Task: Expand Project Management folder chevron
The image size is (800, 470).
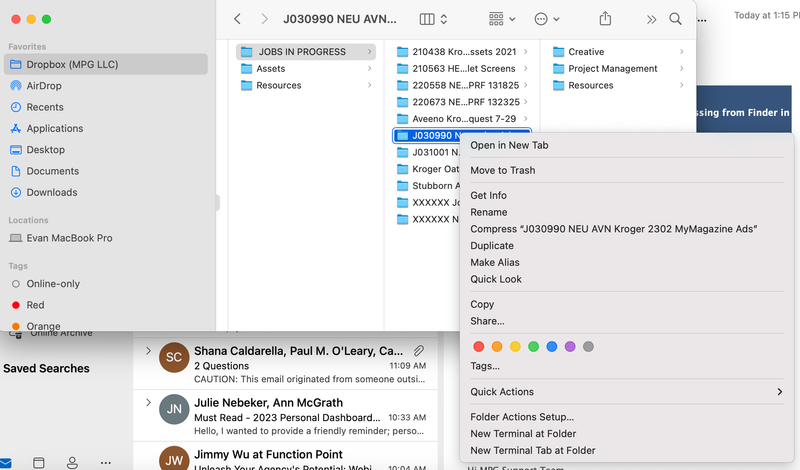Action: 682,68
